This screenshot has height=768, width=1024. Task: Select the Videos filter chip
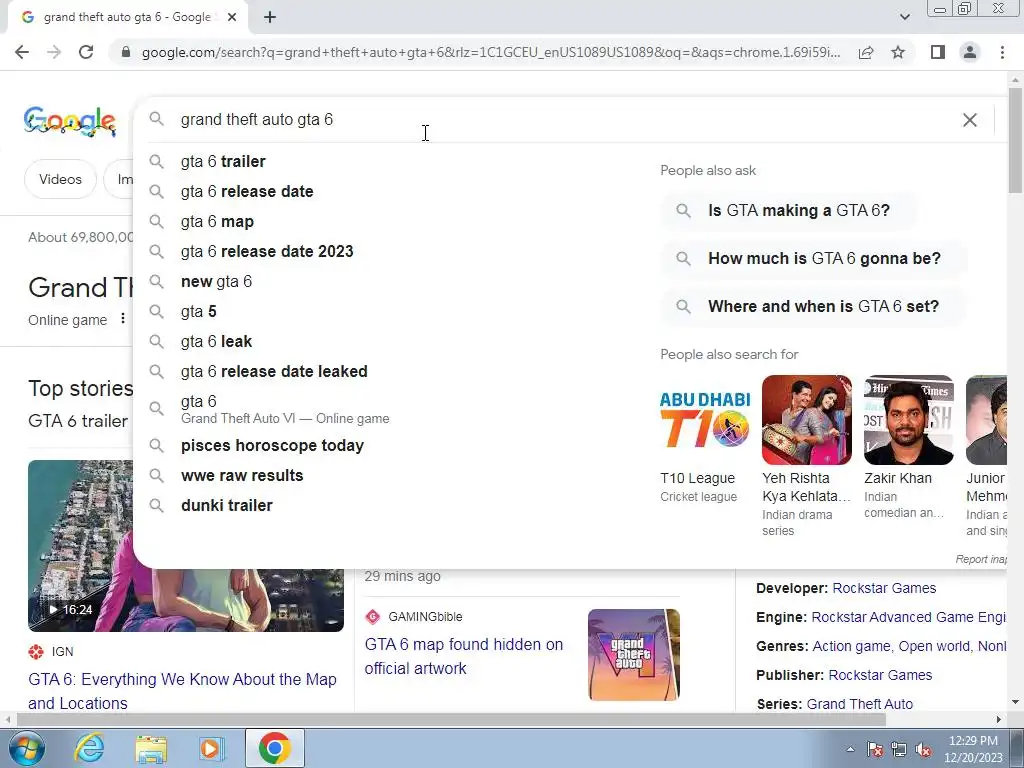click(60, 179)
